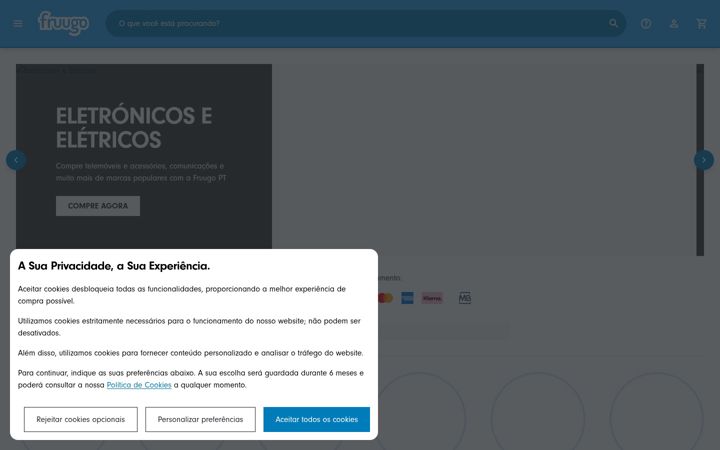This screenshot has width=720, height=450.
Task: Click the Mastercard payment icon
Action: click(x=385, y=298)
